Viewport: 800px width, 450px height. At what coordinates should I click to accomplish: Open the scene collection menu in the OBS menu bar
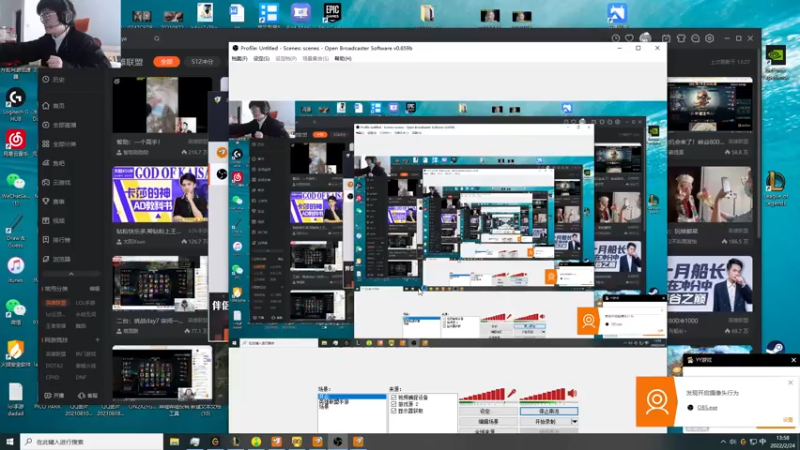click(315, 59)
